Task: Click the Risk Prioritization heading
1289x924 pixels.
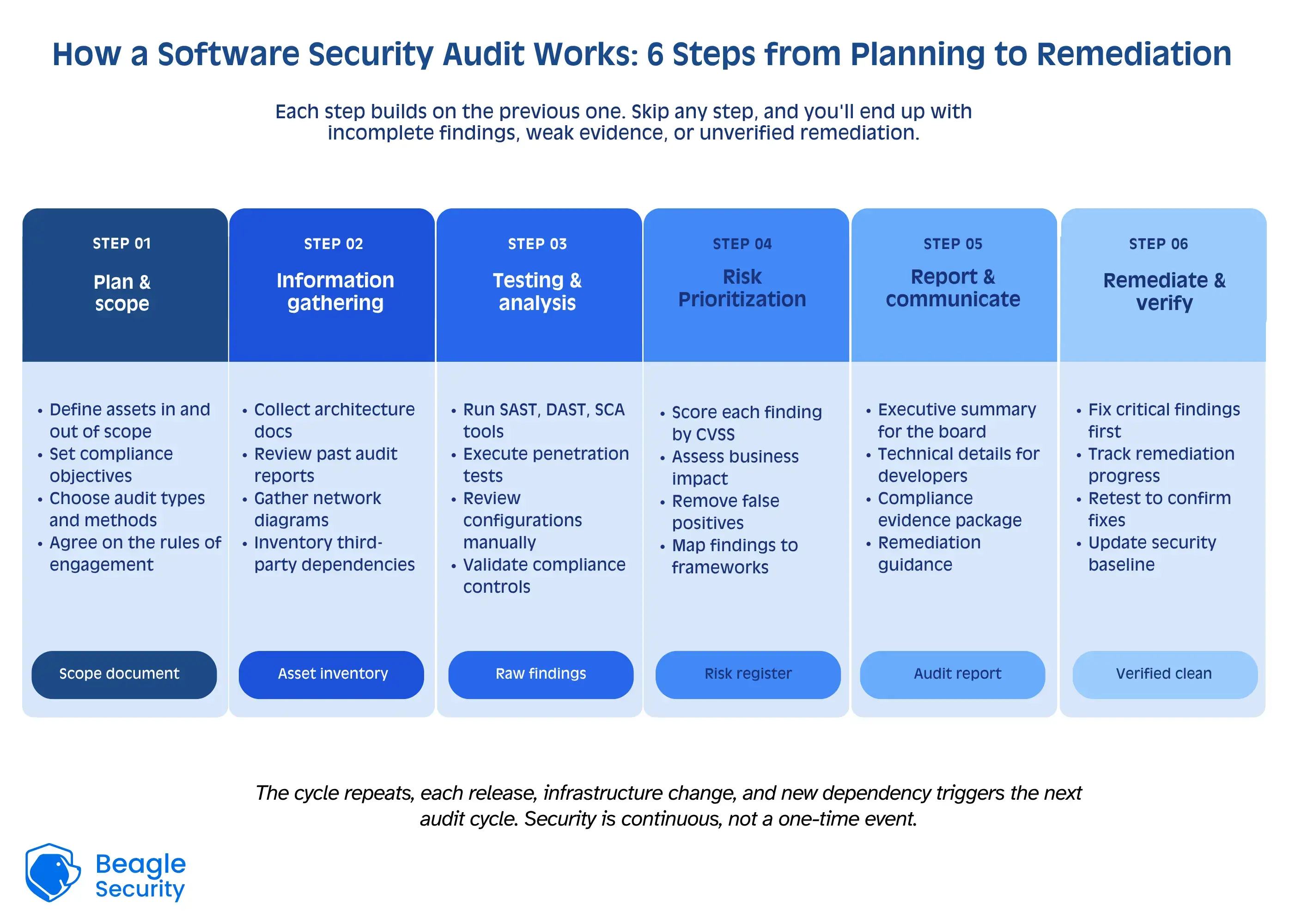Action: point(742,288)
